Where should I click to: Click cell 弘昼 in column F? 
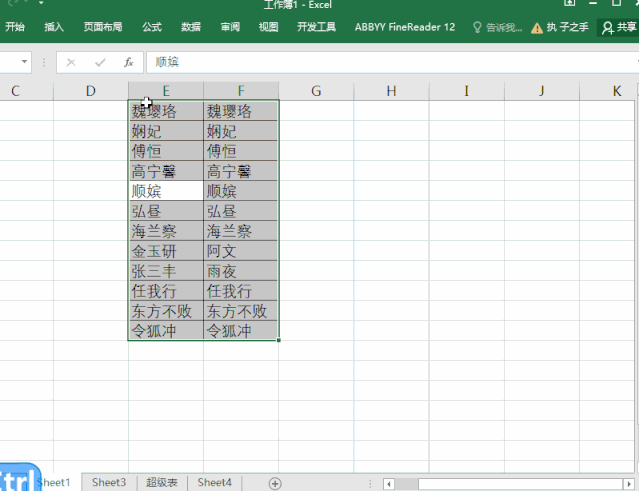(241, 211)
